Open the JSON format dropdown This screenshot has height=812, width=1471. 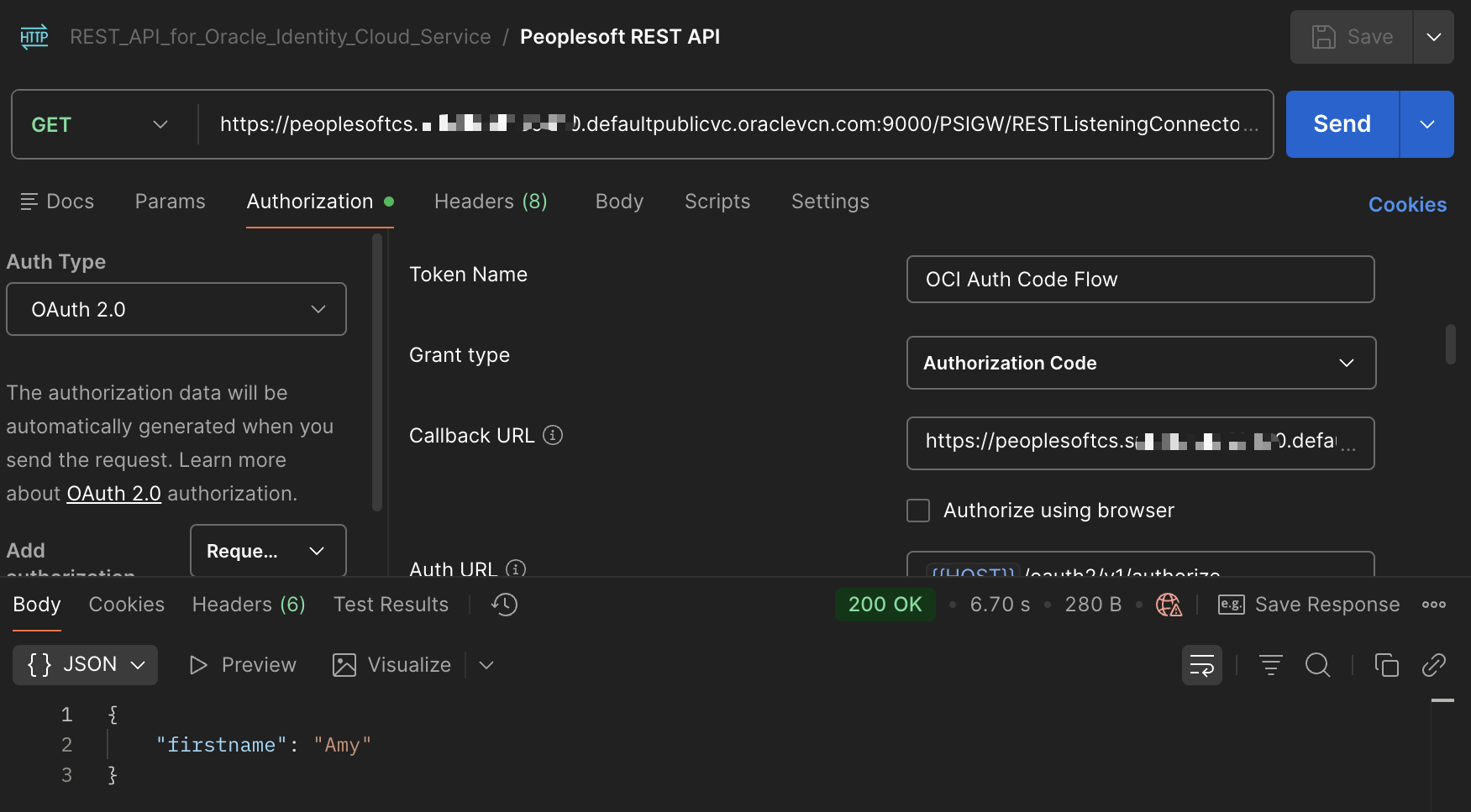pos(85,665)
